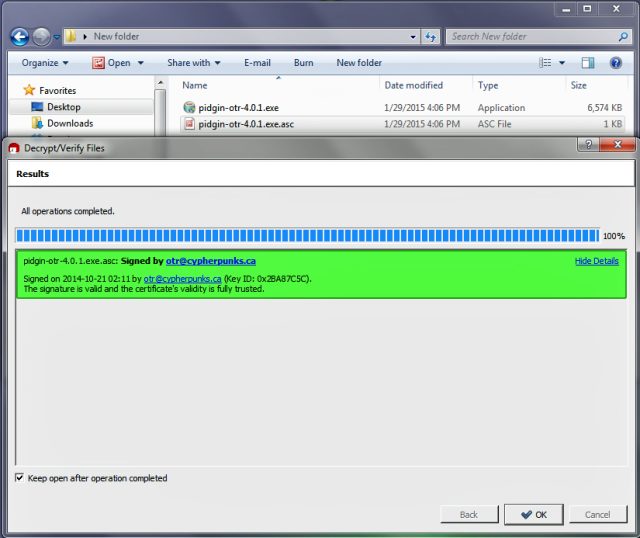Image resolution: width=640 pixels, height=538 pixels.
Task: Maximize the Explorer window
Action: pos(587,9)
